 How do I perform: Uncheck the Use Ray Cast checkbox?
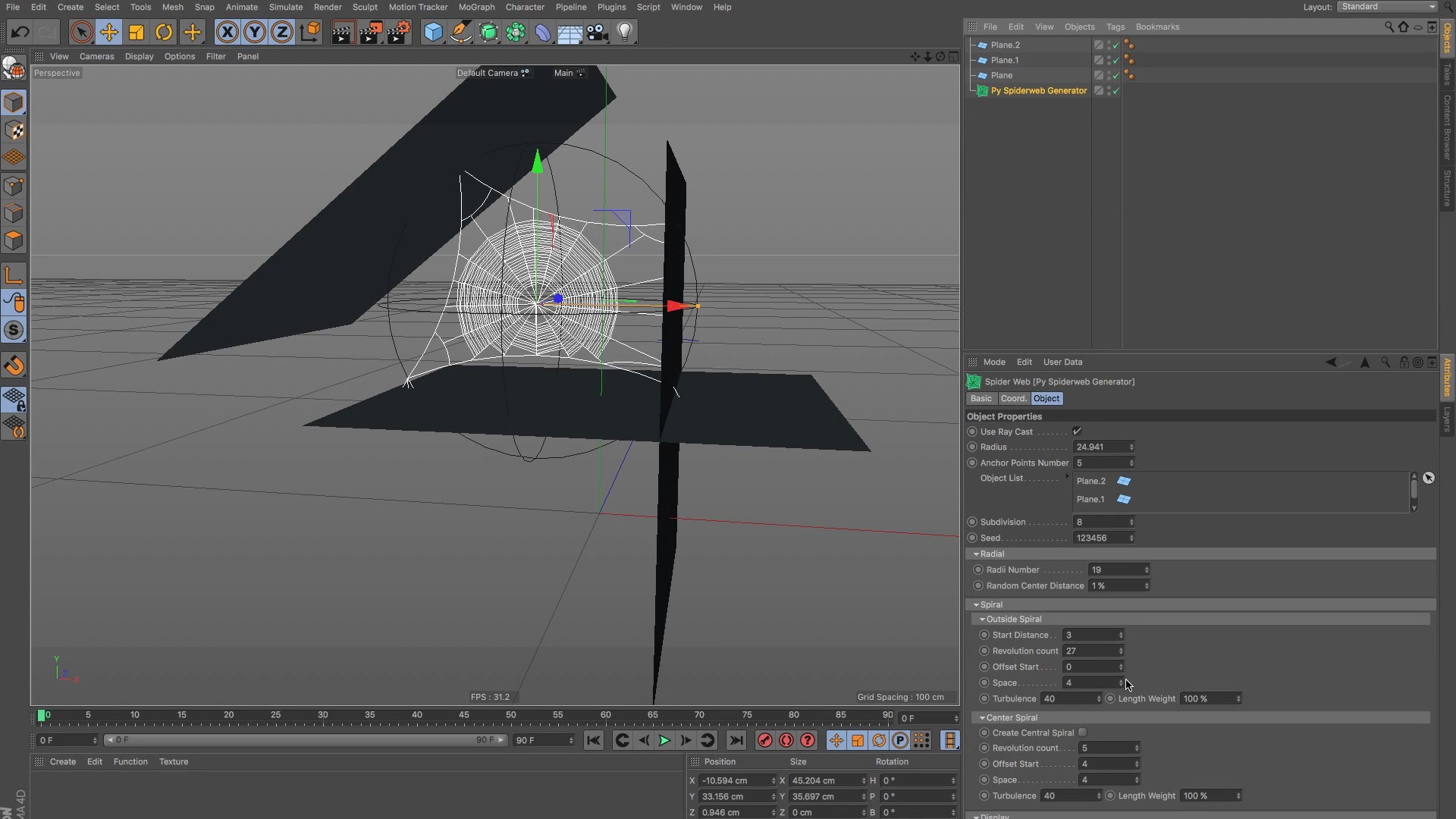(x=1077, y=431)
